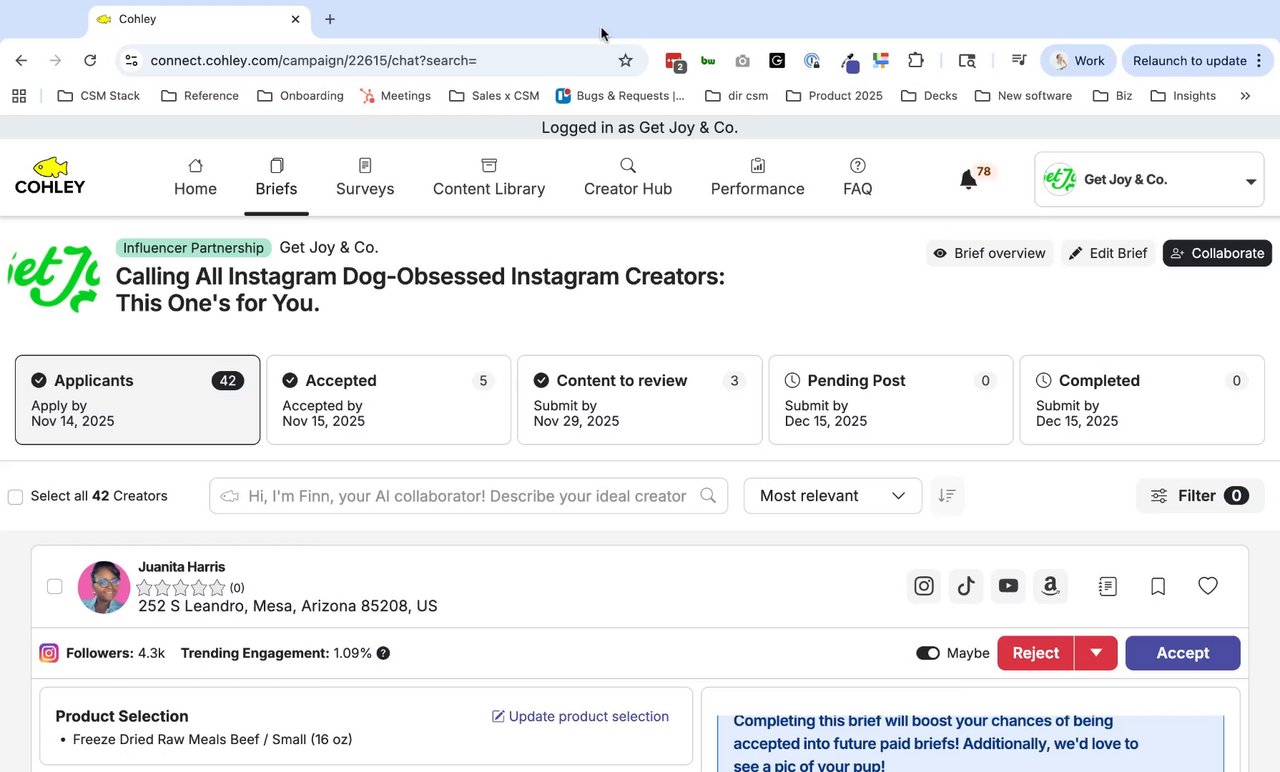
Task: Open the creator's Amazon storefront icon
Action: pyautogui.click(x=1050, y=586)
